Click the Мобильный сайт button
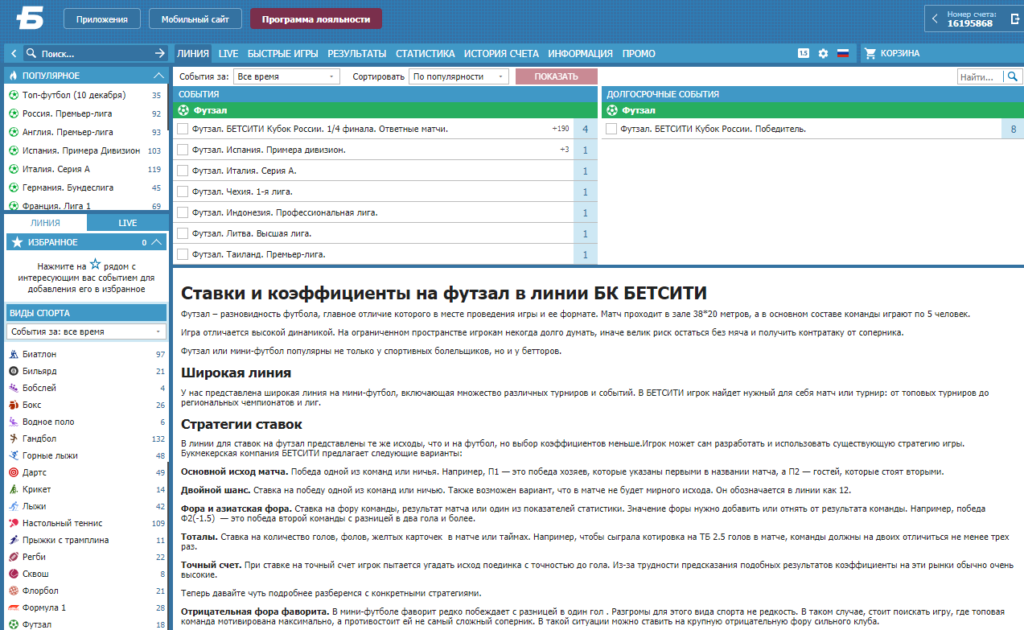This screenshot has height=630, width=1024. (195, 19)
